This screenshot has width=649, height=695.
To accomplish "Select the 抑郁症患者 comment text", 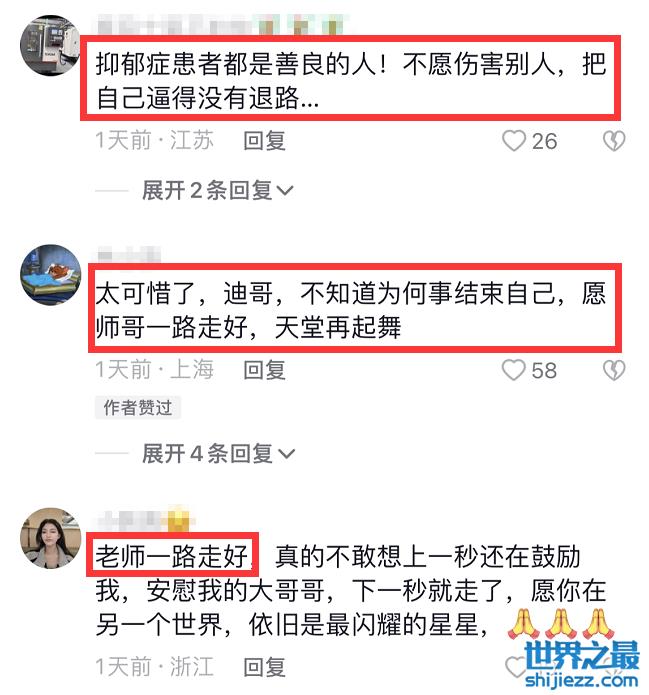I will 350,80.
